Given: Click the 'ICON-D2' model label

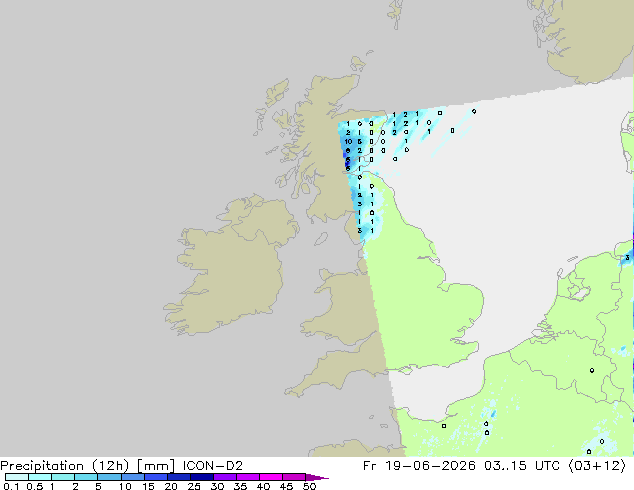Looking at the screenshot, I should click(213, 466).
